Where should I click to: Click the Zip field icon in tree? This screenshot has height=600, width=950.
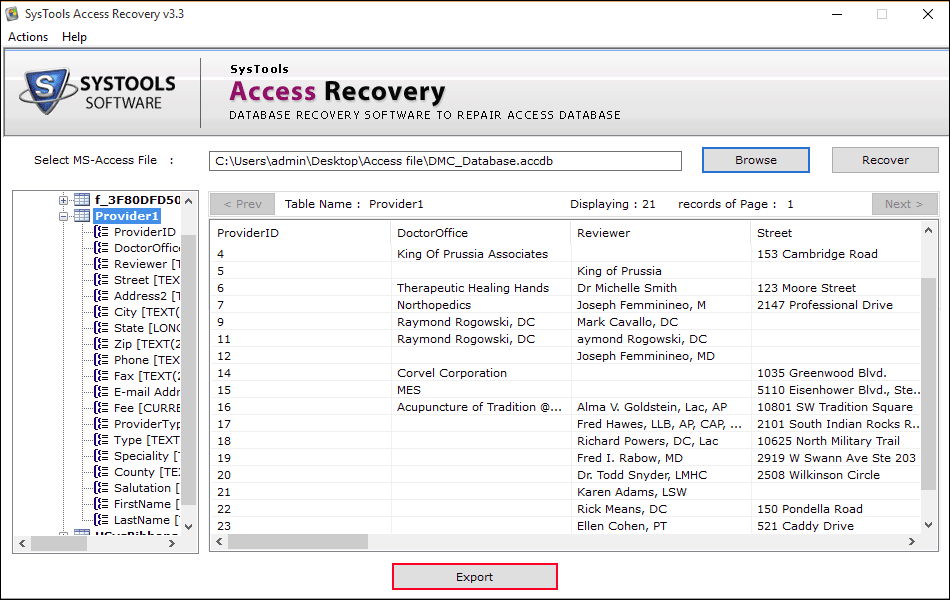[101, 344]
